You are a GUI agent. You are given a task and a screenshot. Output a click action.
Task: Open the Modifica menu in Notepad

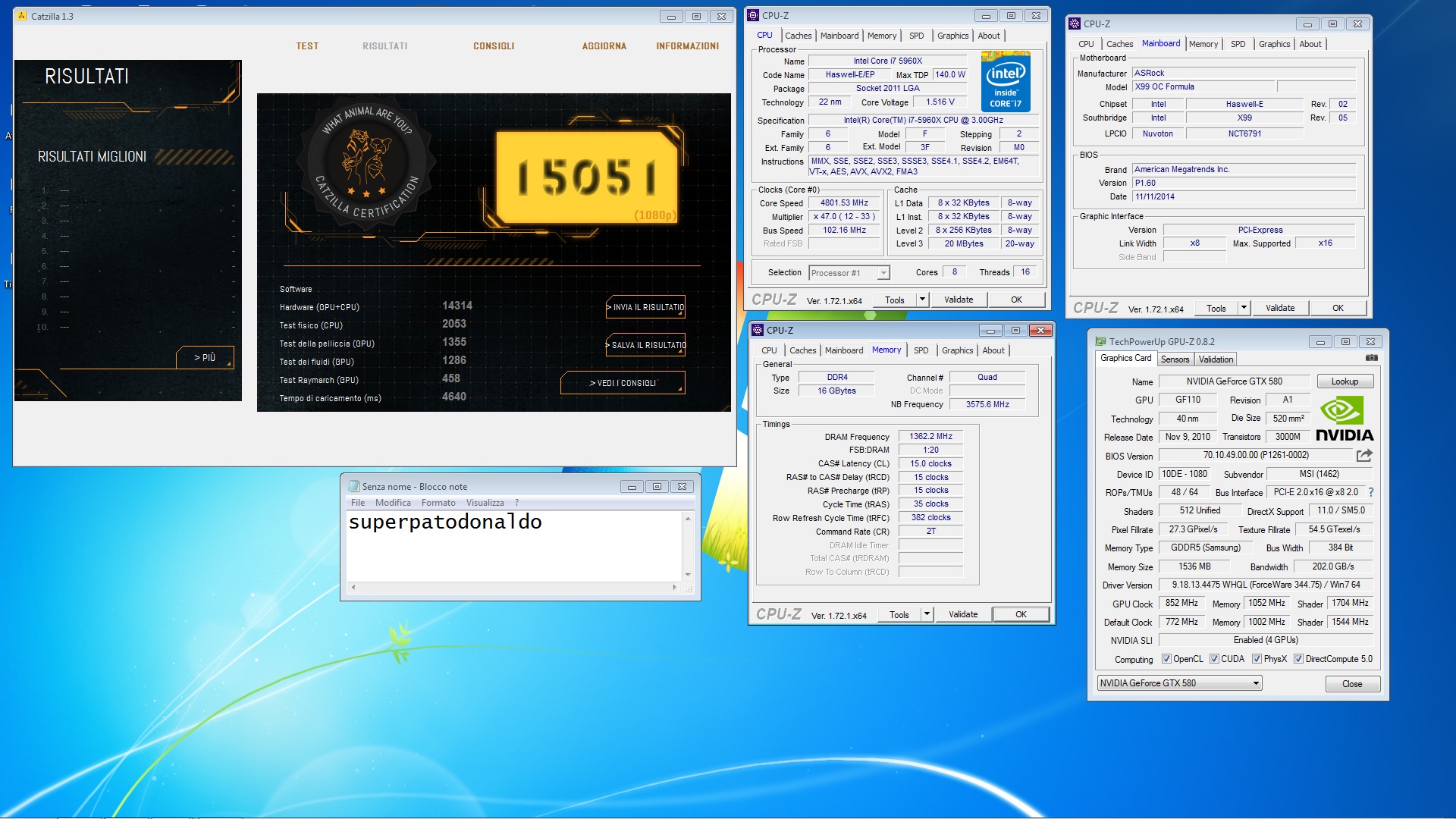tap(393, 503)
